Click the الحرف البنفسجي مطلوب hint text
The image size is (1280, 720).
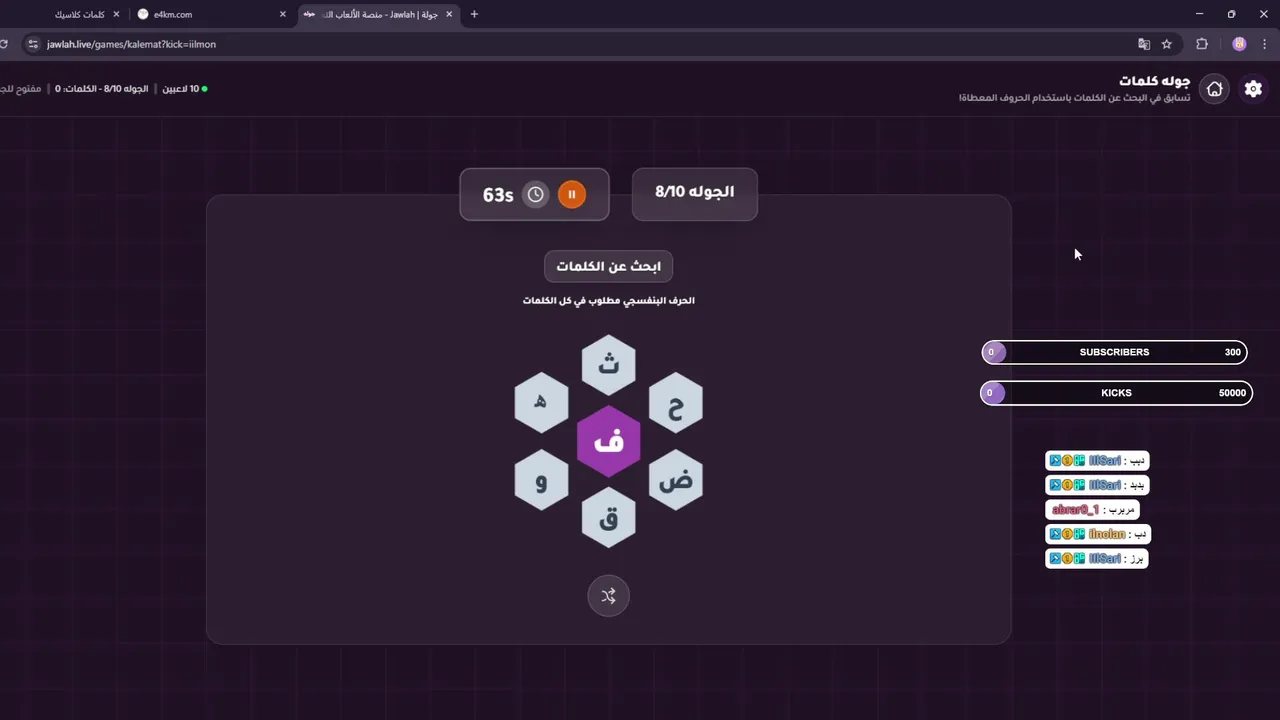tap(609, 300)
